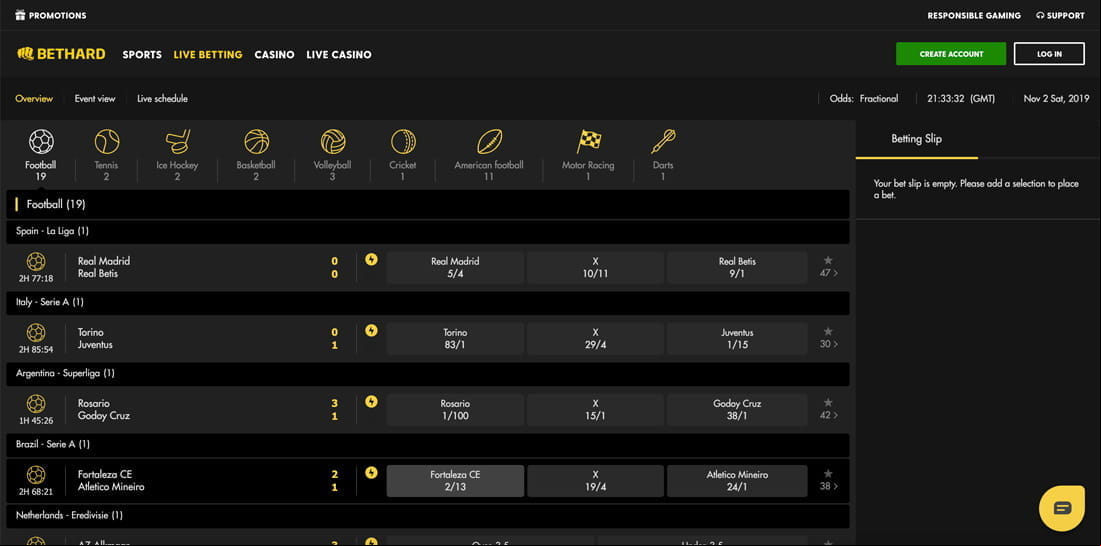Click football icon beside Torino match
1101x546 pixels.
[x=36, y=333]
